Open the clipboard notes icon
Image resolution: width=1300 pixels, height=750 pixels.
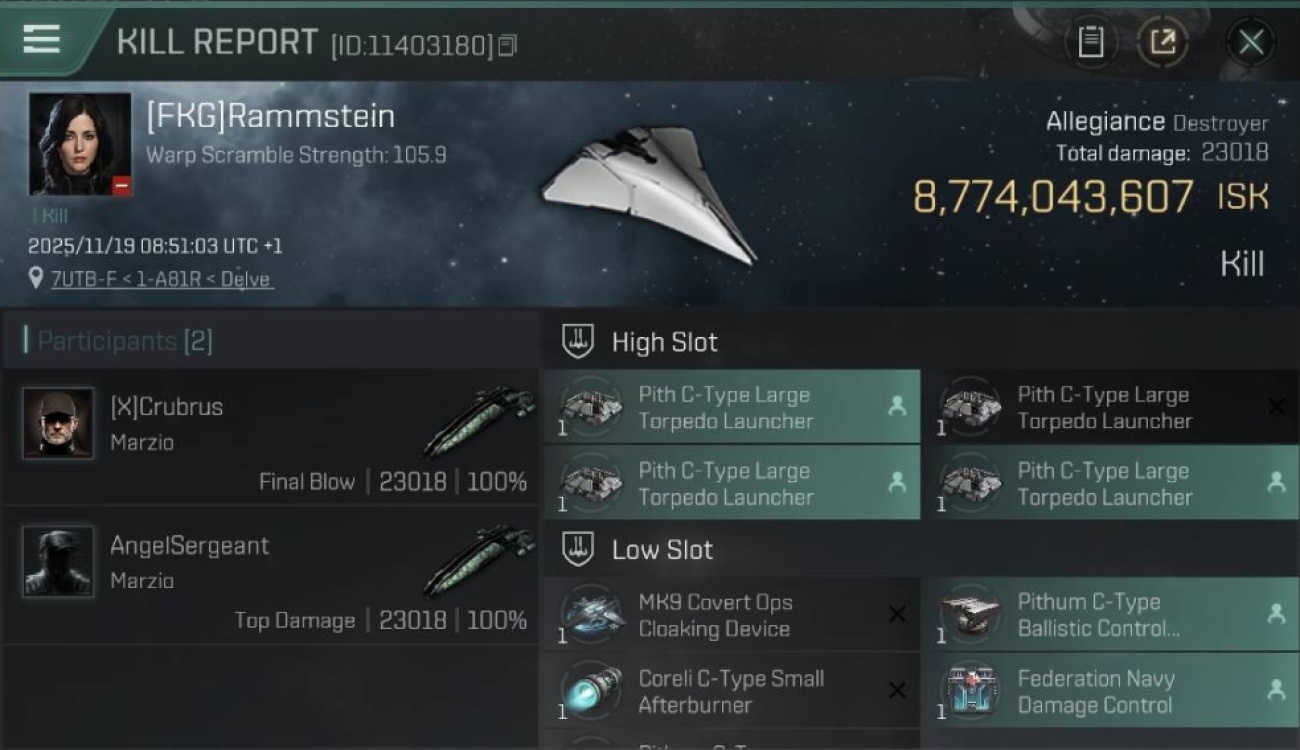coord(1090,42)
